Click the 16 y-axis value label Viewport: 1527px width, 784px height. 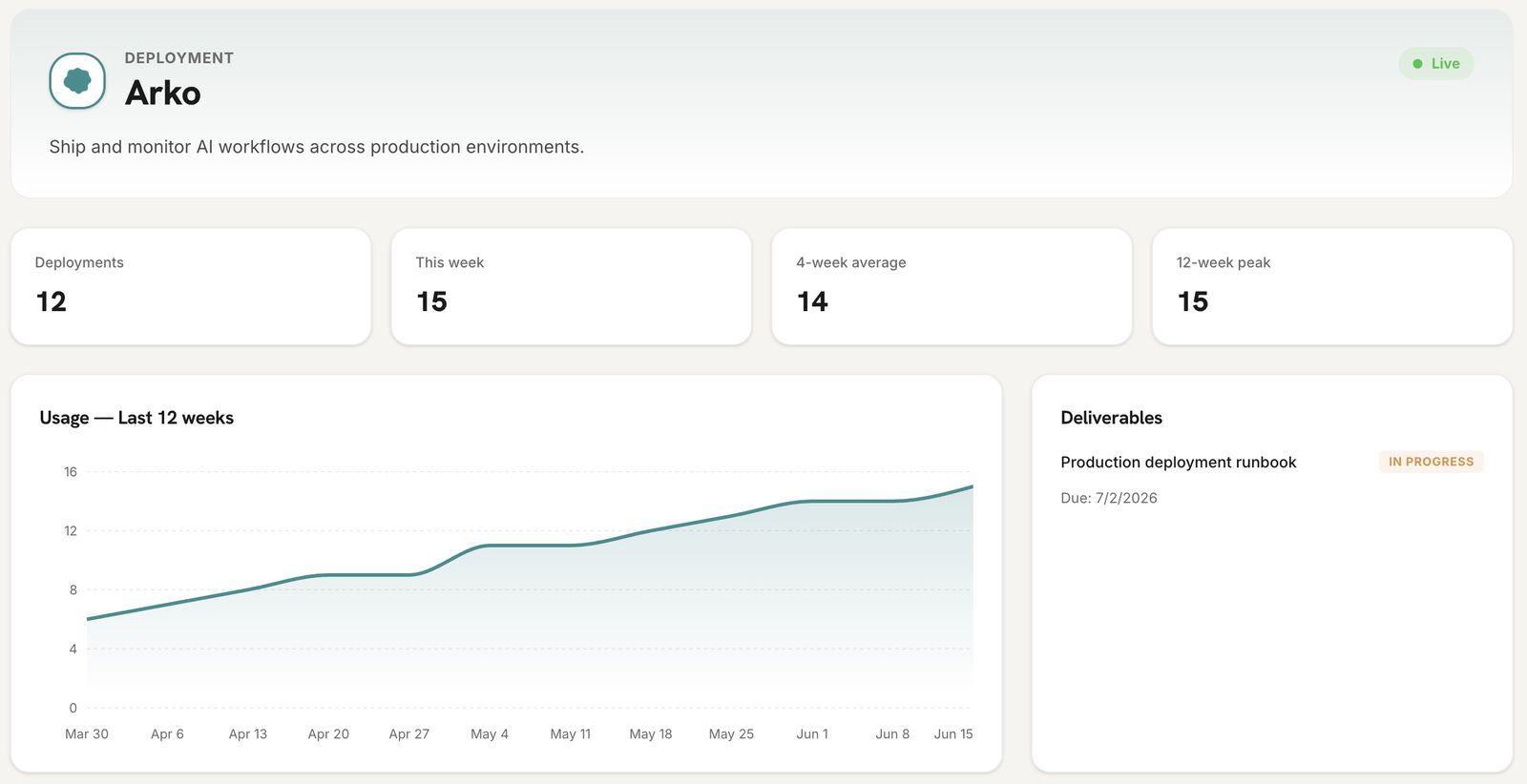pos(71,472)
